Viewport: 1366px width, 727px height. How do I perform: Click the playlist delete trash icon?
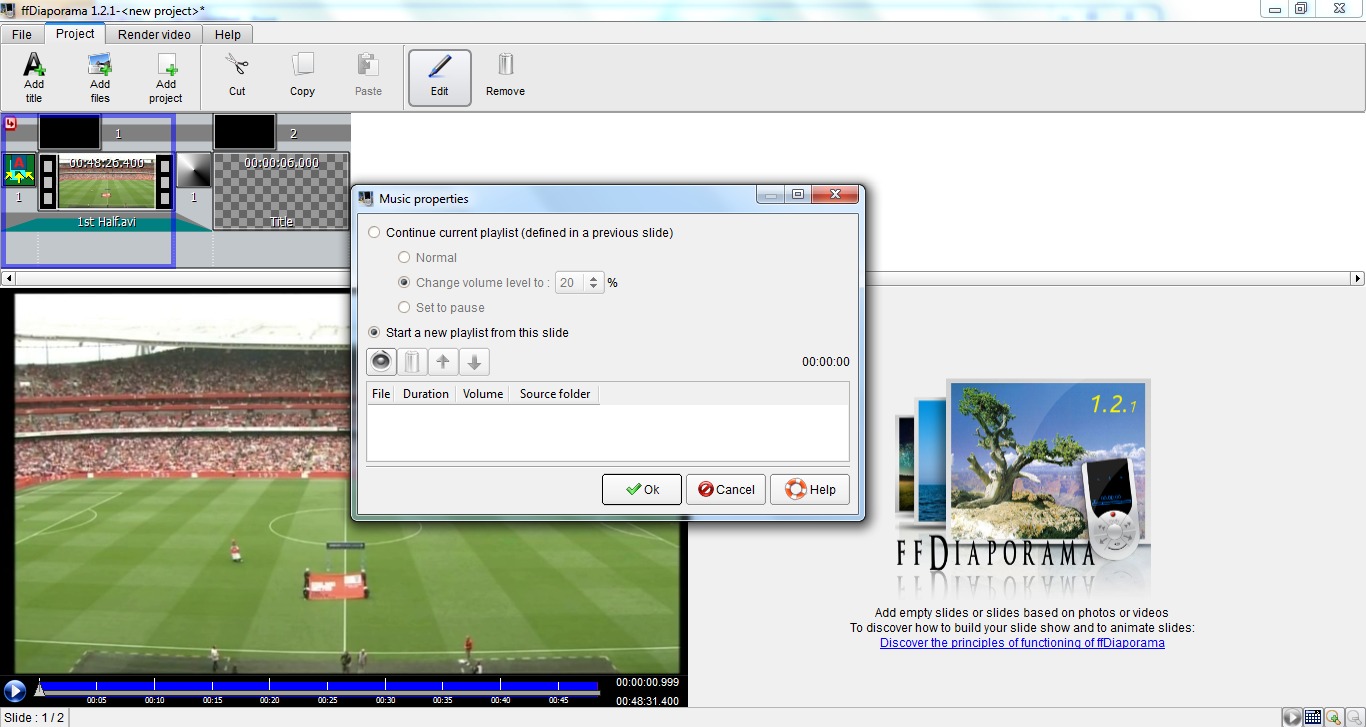point(412,362)
